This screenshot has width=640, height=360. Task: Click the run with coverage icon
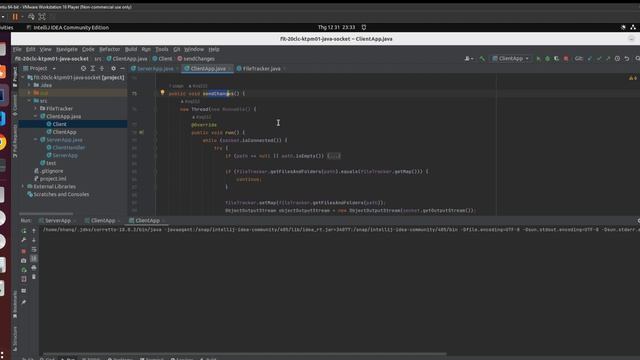[x=556, y=59]
